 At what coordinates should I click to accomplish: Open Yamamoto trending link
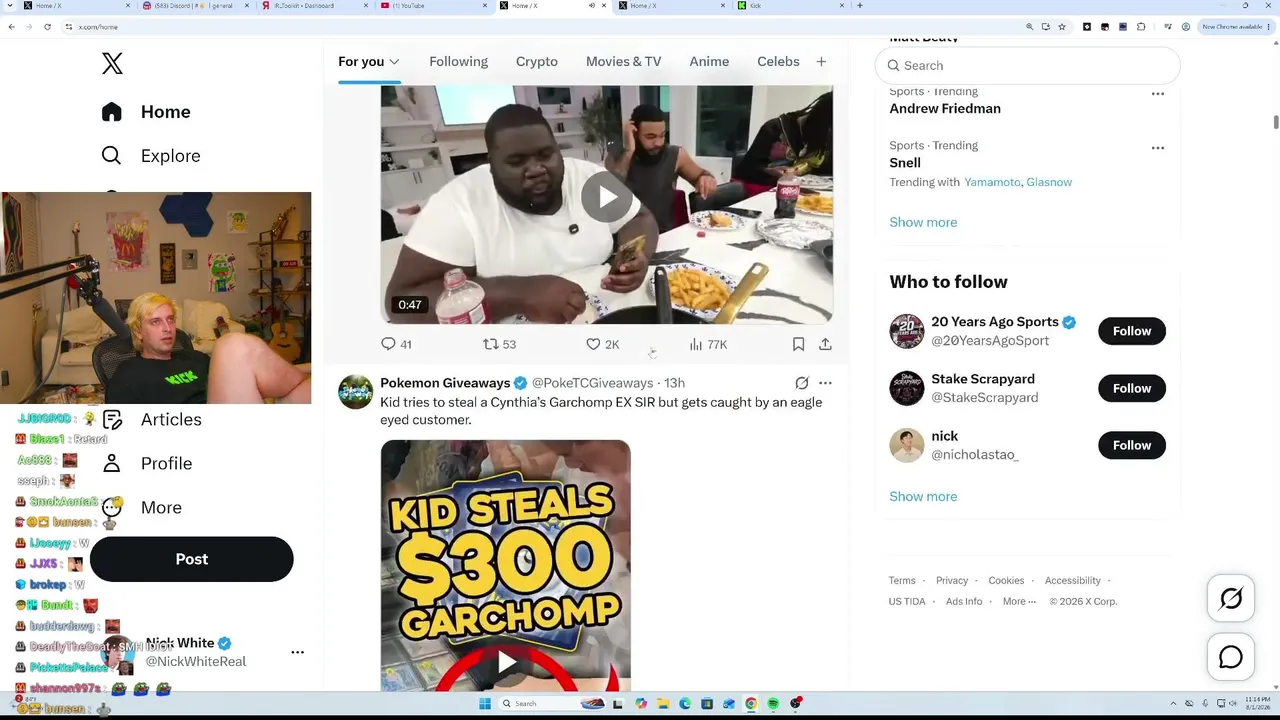[x=992, y=182]
